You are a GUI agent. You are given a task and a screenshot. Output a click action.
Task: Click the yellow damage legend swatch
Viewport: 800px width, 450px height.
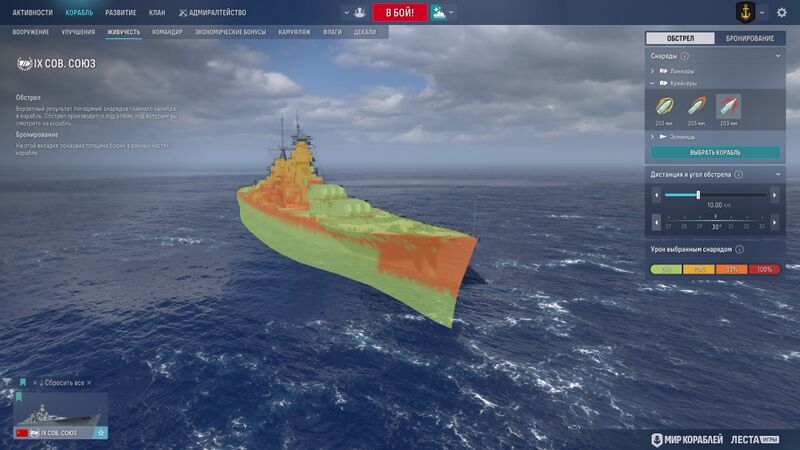click(699, 269)
